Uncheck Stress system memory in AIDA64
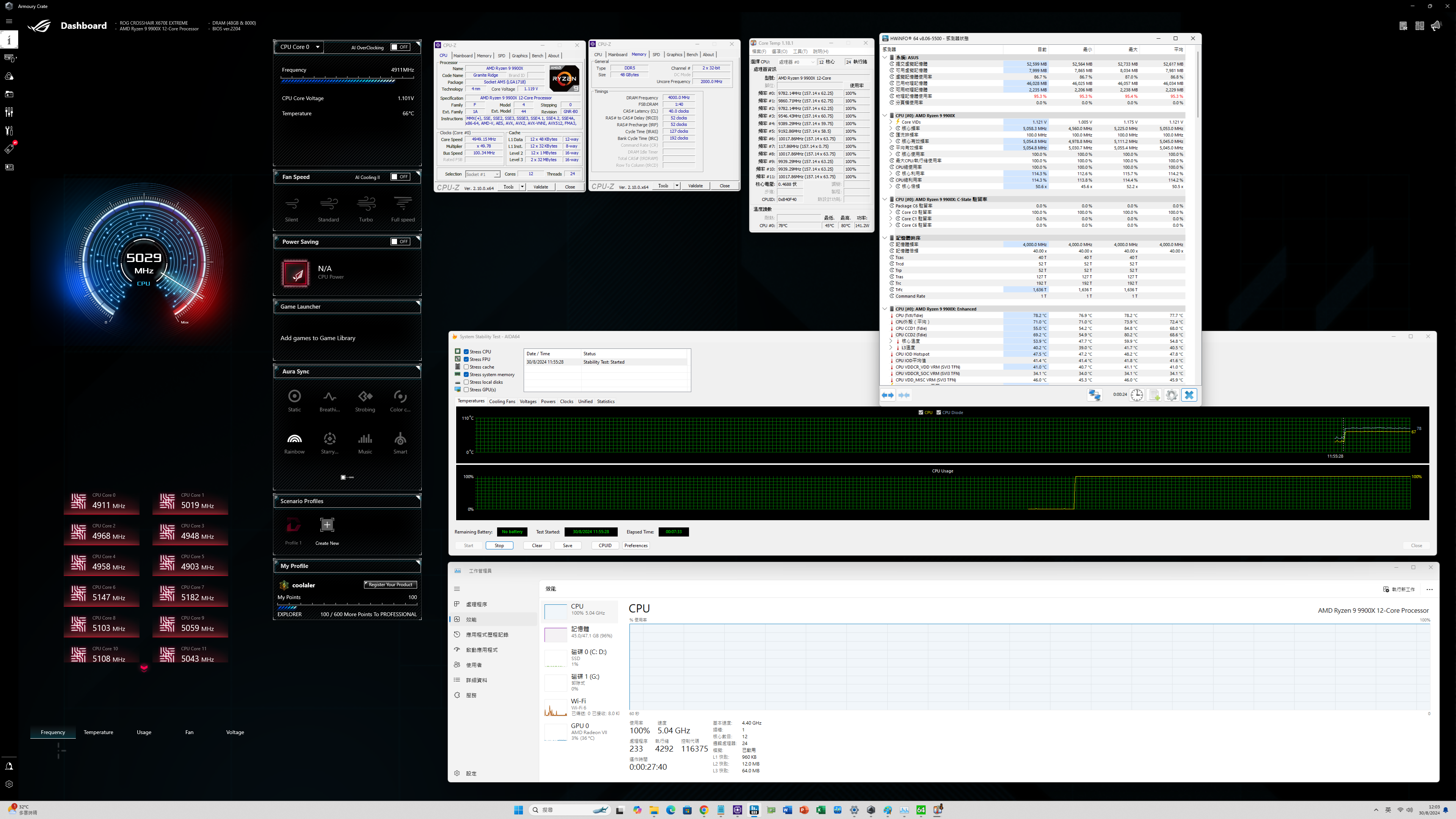 [466, 375]
